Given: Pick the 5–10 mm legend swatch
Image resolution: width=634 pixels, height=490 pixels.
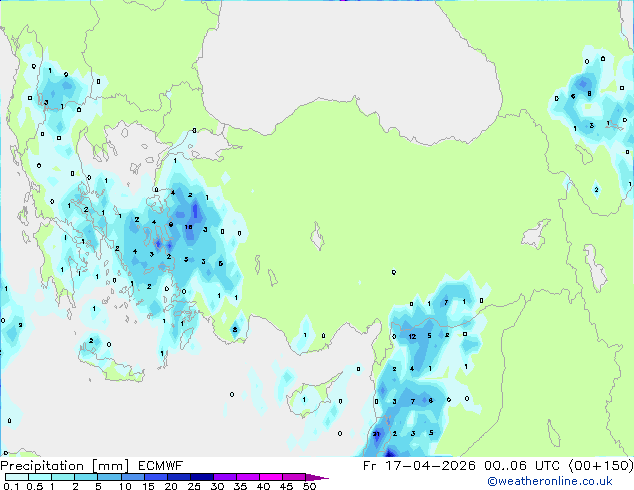Looking at the screenshot, I should point(109,477).
